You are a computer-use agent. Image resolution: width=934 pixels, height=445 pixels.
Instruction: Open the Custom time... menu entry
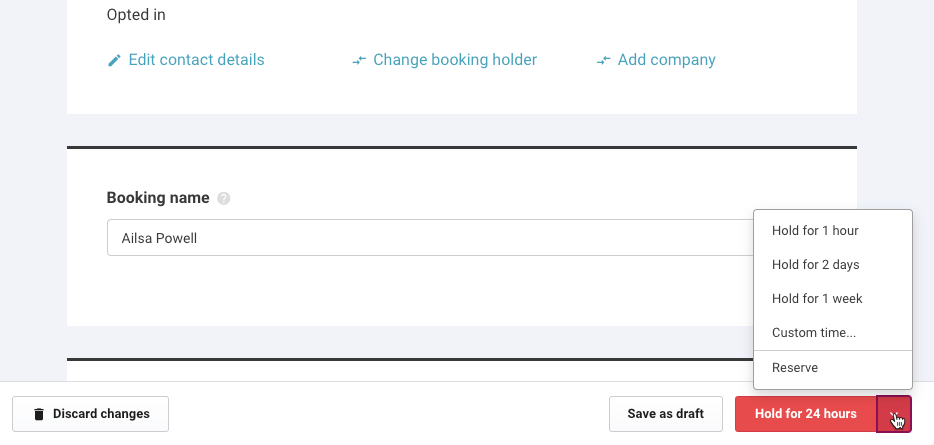(813, 333)
